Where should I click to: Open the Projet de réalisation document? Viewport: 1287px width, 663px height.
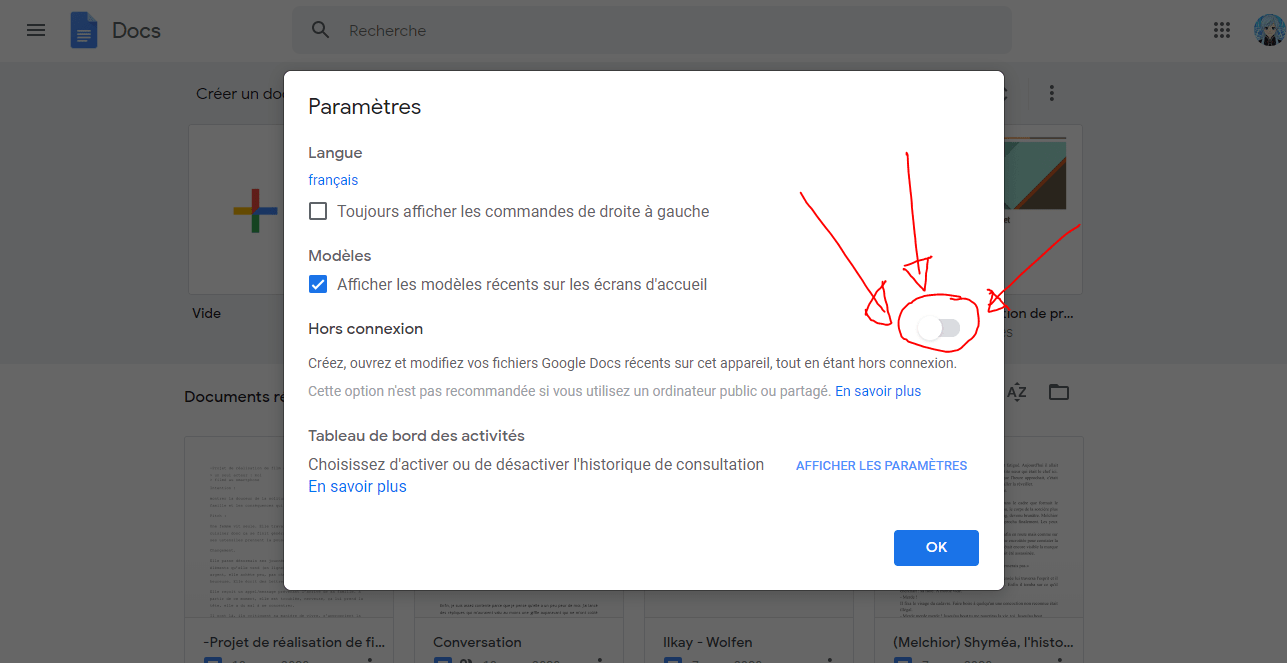[x=288, y=550]
